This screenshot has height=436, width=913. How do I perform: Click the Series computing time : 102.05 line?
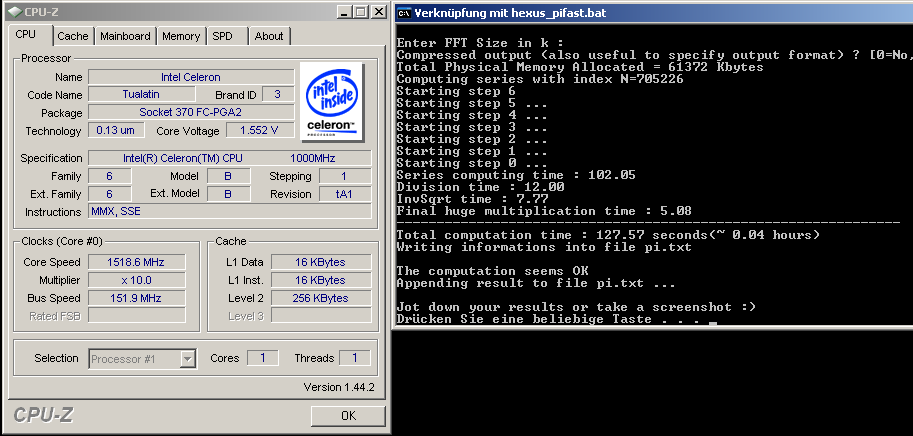(516, 175)
